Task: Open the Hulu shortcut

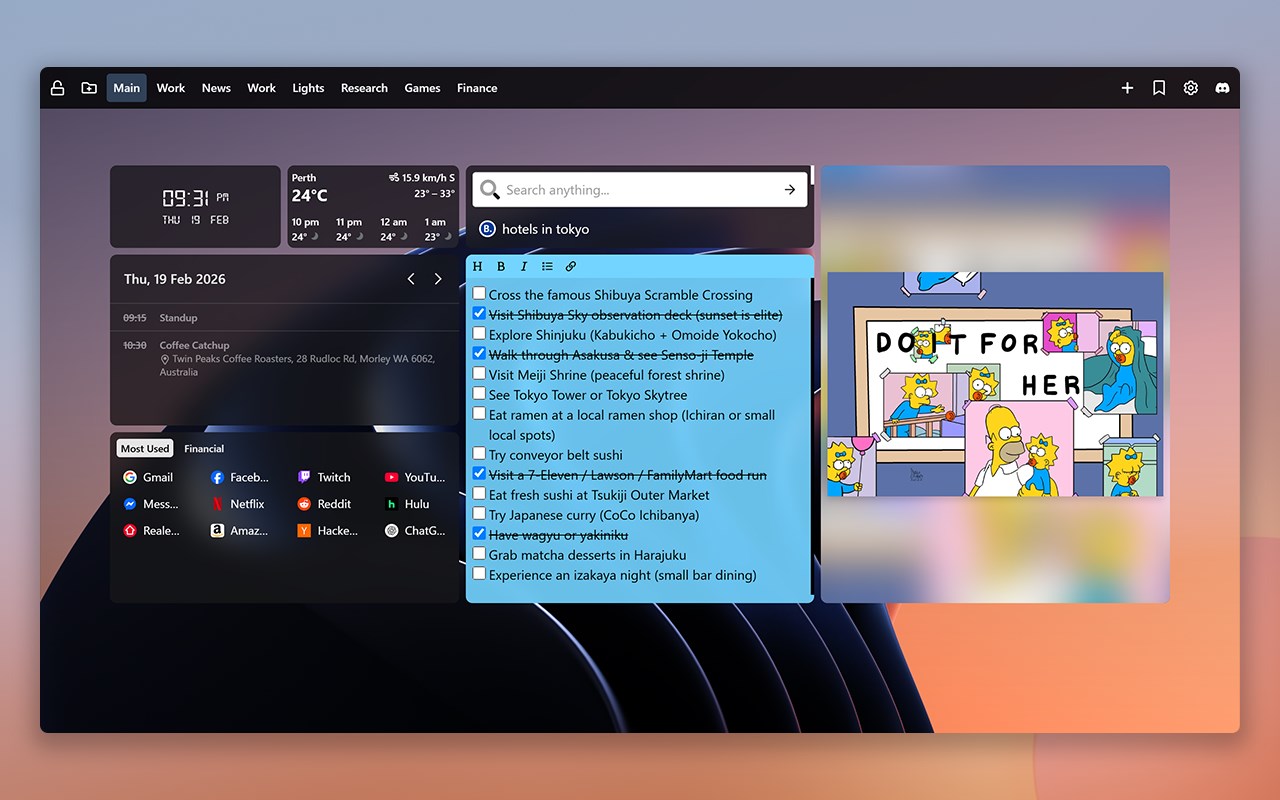Action: click(408, 504)
